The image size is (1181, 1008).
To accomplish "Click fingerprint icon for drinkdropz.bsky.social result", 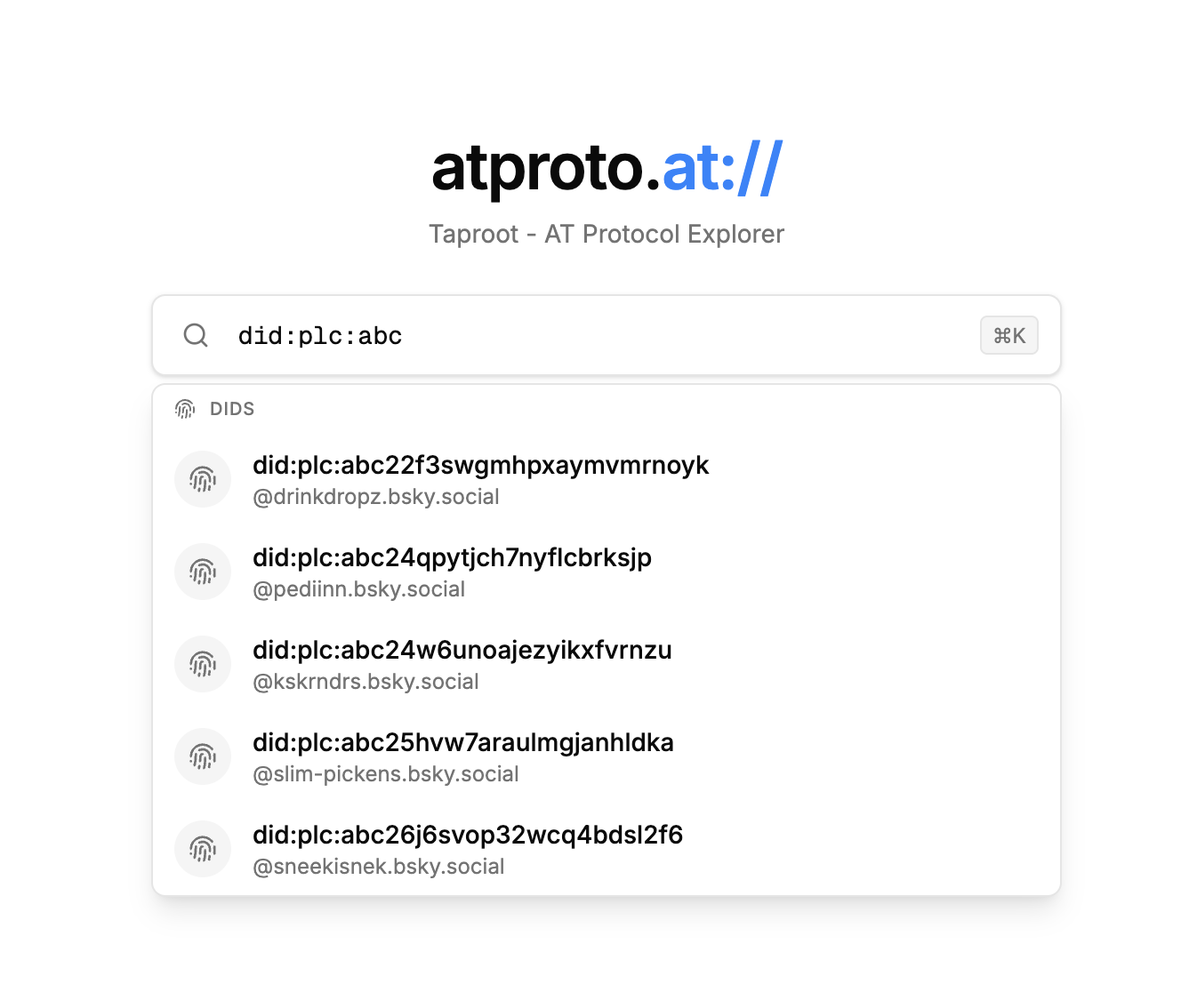I will coord(203,479).
